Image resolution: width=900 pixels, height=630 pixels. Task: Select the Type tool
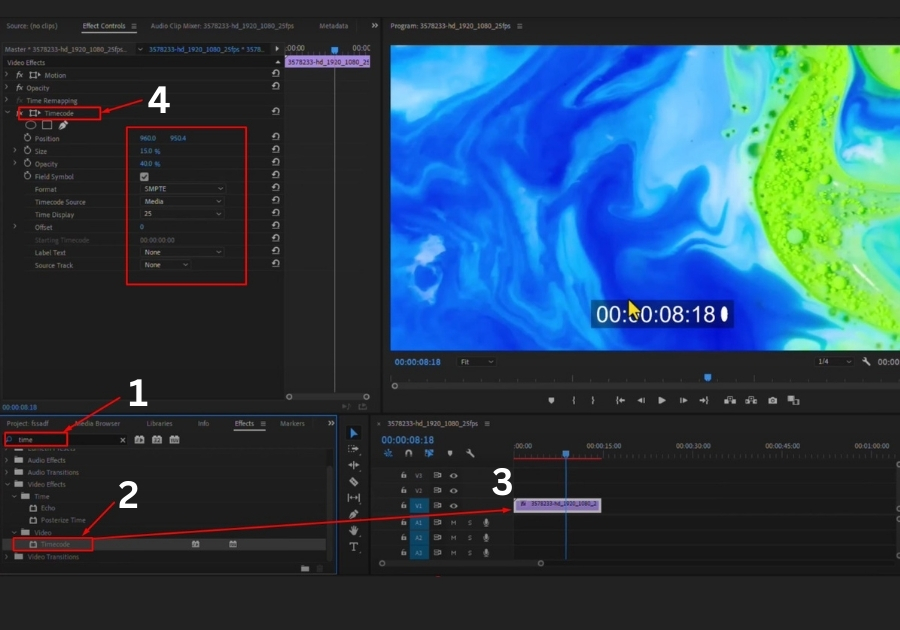pyautogui.click(x=354, y=547)
